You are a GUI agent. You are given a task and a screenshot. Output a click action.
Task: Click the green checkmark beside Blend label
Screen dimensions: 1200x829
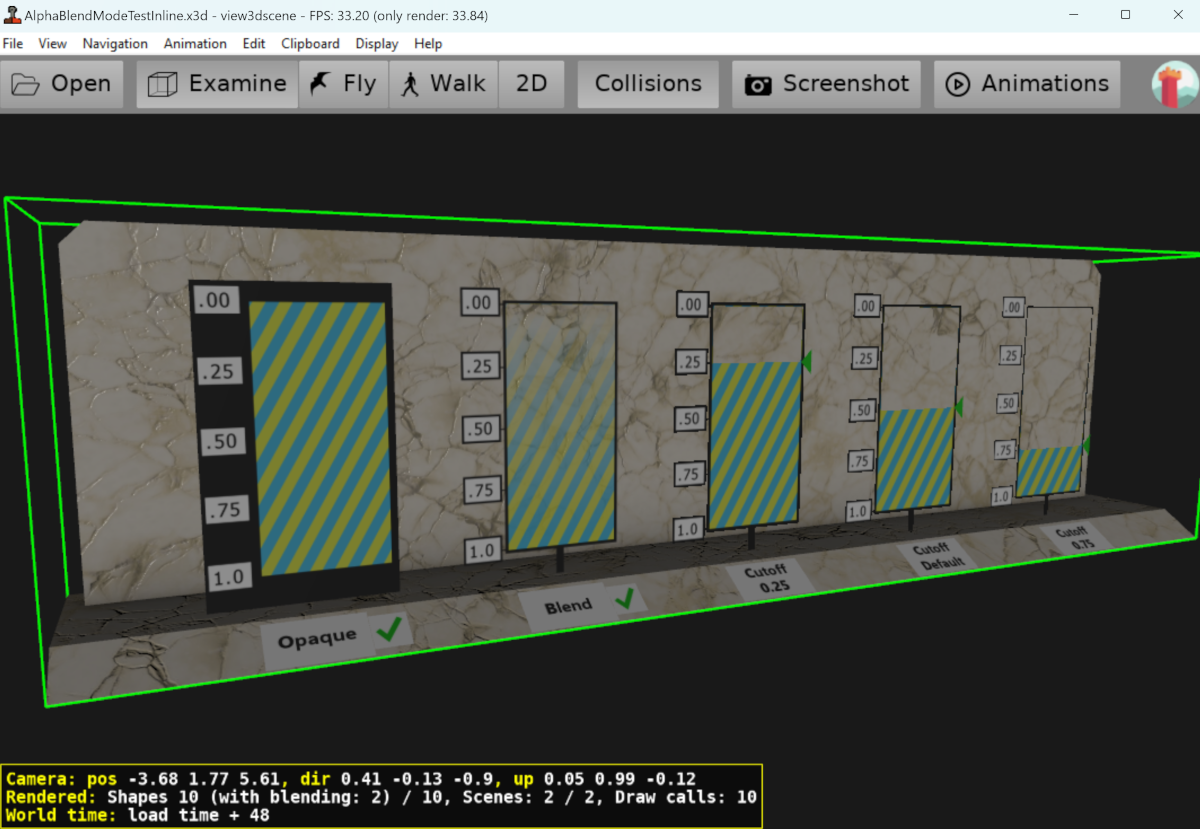(625, 599)
